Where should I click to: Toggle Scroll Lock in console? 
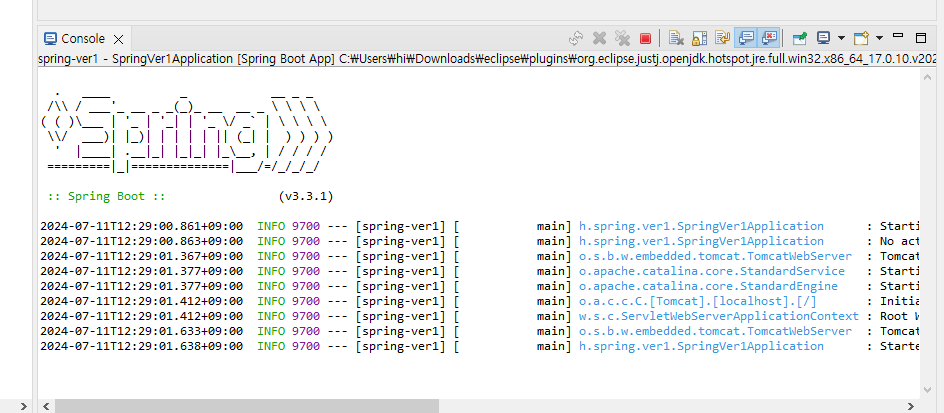click(x=699, y=39)
